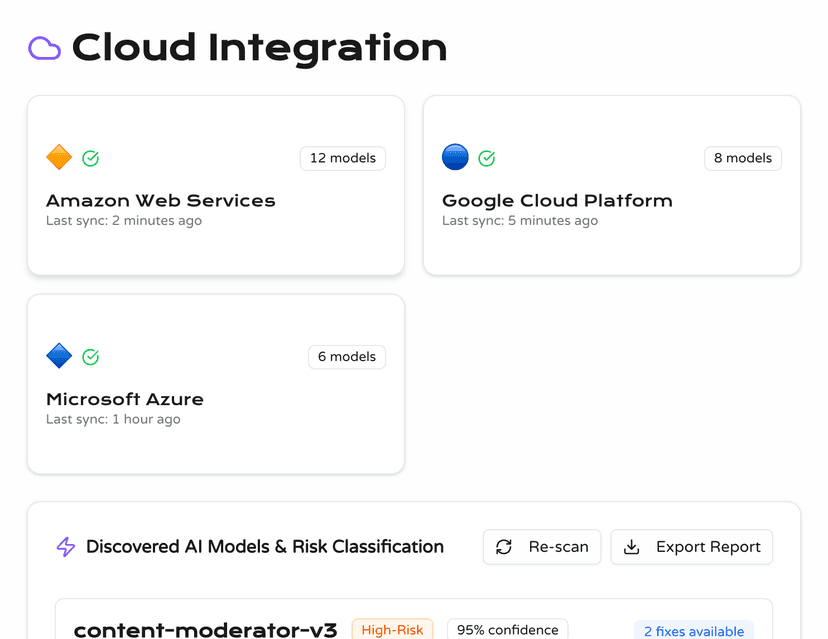This screenshot has width=828, height=639.
Task: Select the High-Risk label on content-moderator-v3
Action: click(x=392, y=629)
